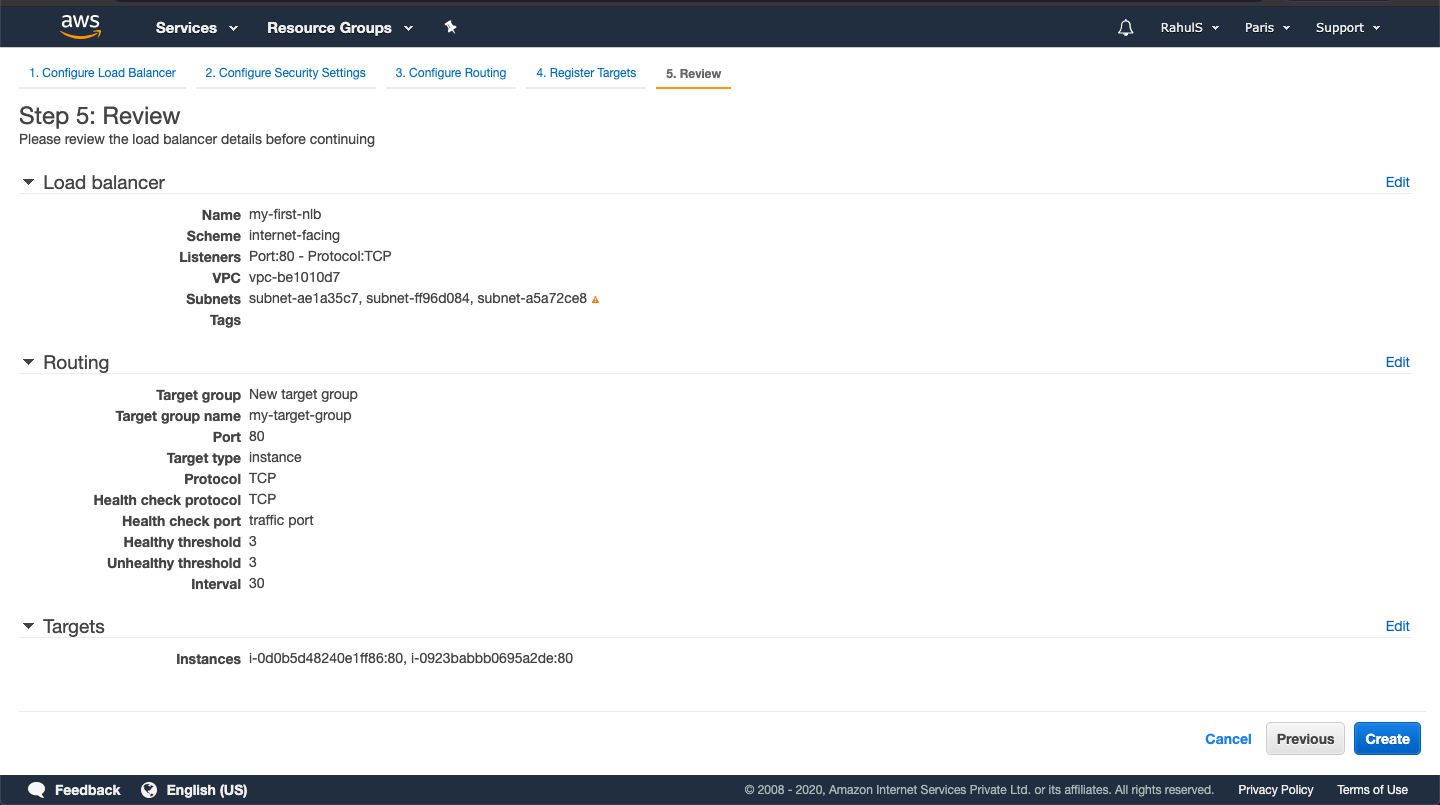Screen dimensions: 1440x805
Task: Open the Resource Groups dropdown
Action: (340, 27)
